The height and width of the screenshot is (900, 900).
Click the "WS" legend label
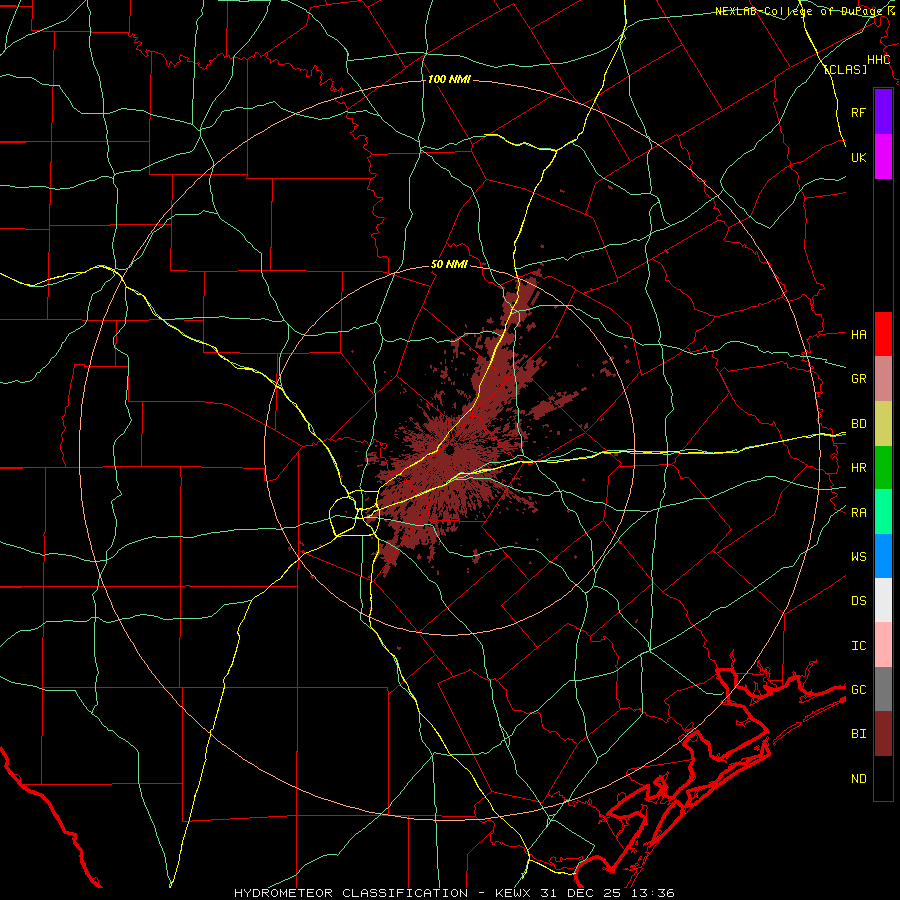858,557
